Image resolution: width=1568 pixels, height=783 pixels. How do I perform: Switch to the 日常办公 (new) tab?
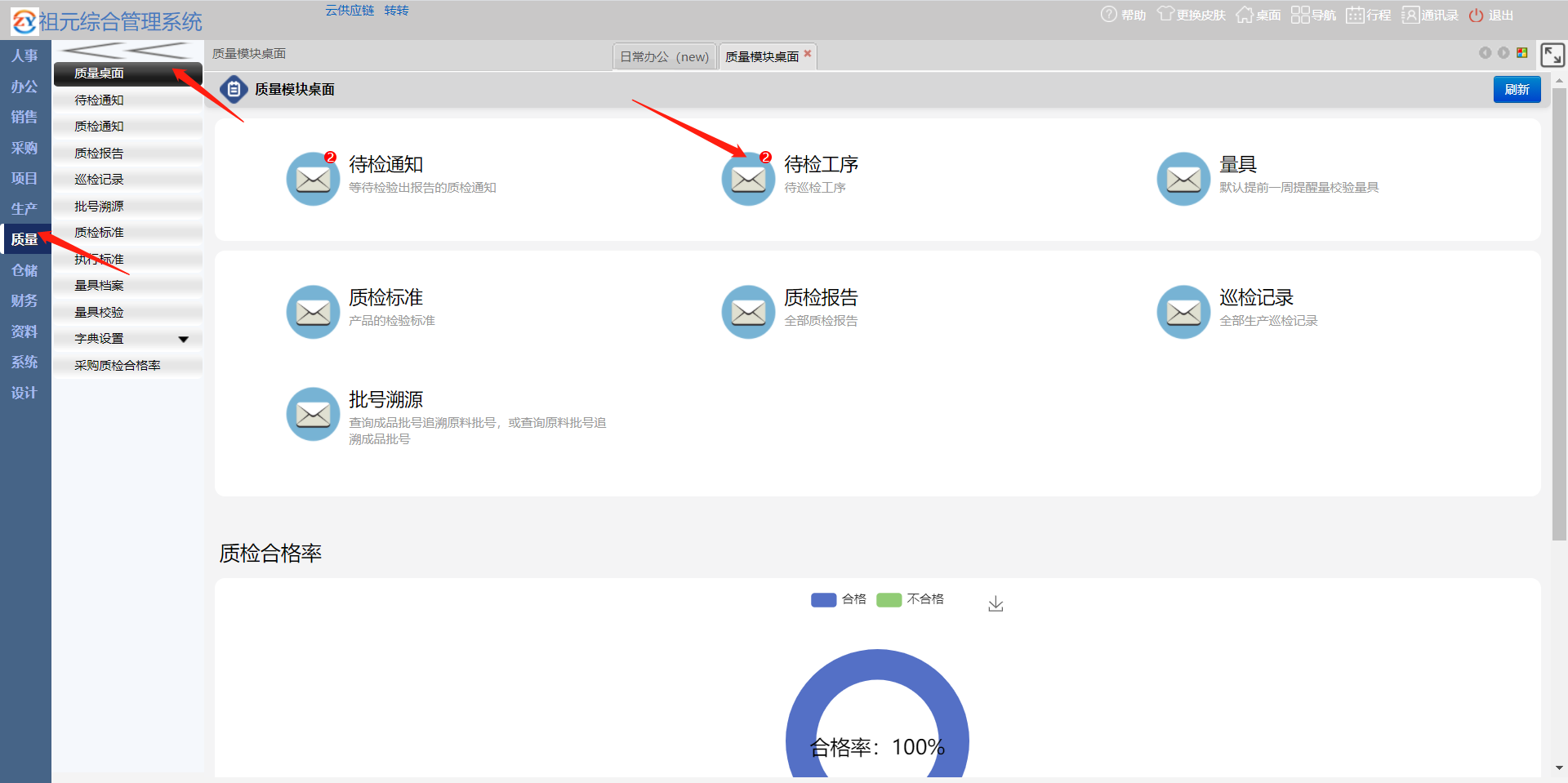(x=664, y=56)
